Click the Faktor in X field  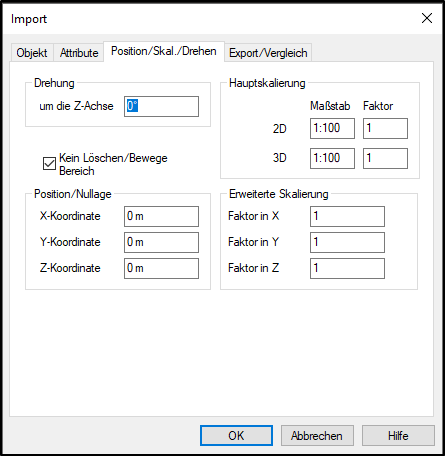pyautogui.click(x=347, y=216)
